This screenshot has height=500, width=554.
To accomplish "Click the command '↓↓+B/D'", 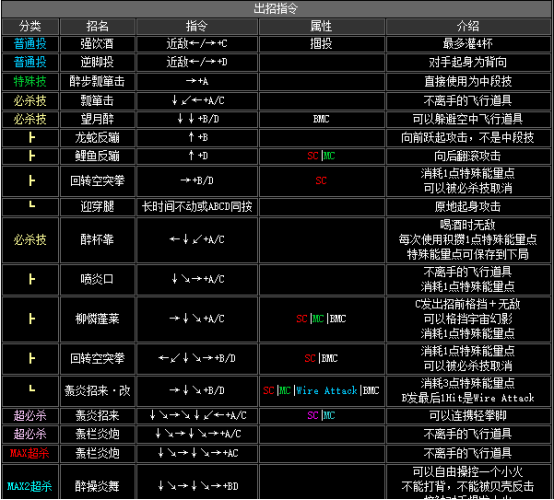I will tap(198, 119).
